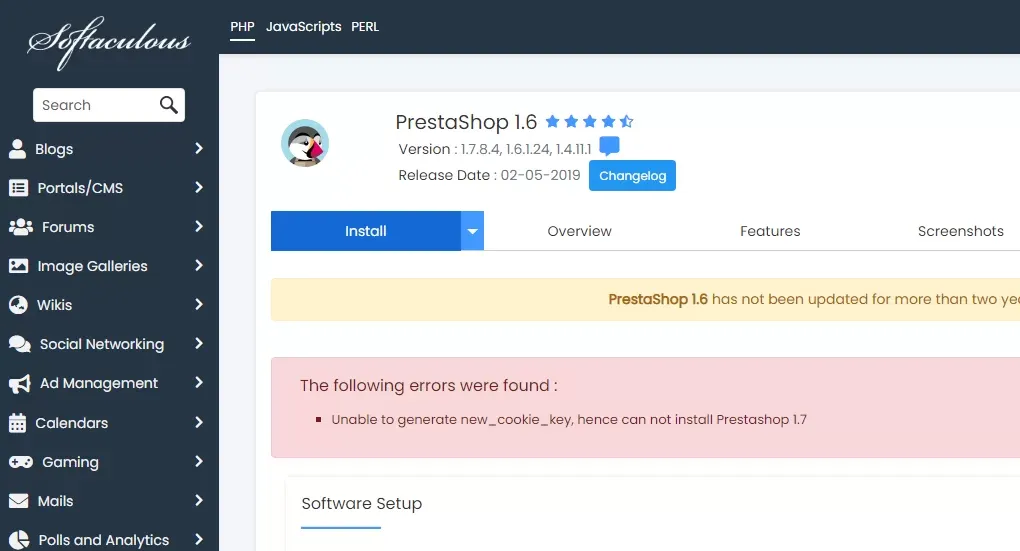The height and width of the screenshot is (551, 1020).
Task: Click the PrestaShop 1.6 title
Action: (466, 122)
